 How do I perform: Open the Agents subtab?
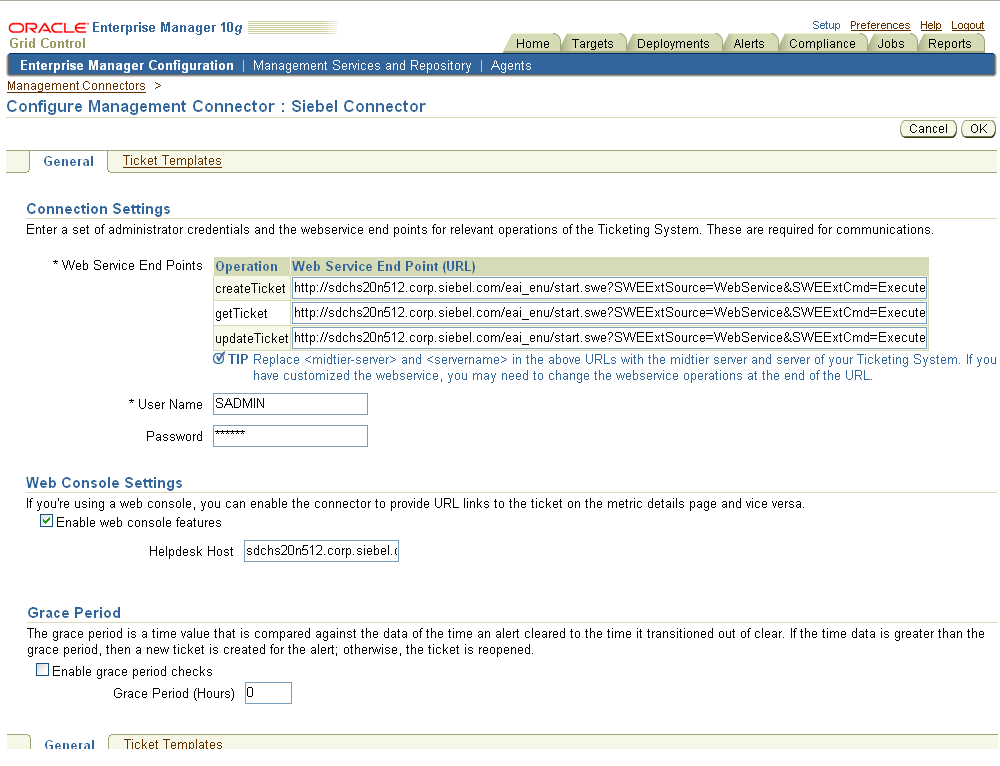click(x=511, y=66)
